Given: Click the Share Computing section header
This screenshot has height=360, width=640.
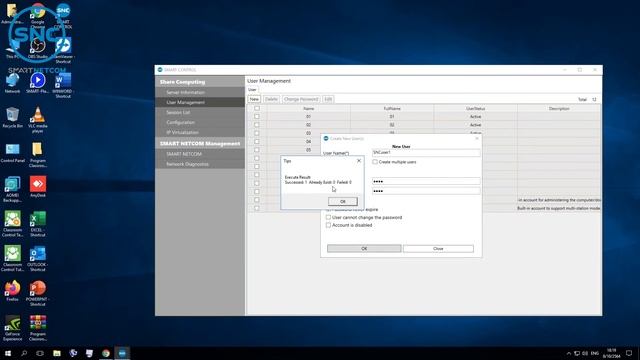Looking at the screenshot, I should (x=200, y=82).
